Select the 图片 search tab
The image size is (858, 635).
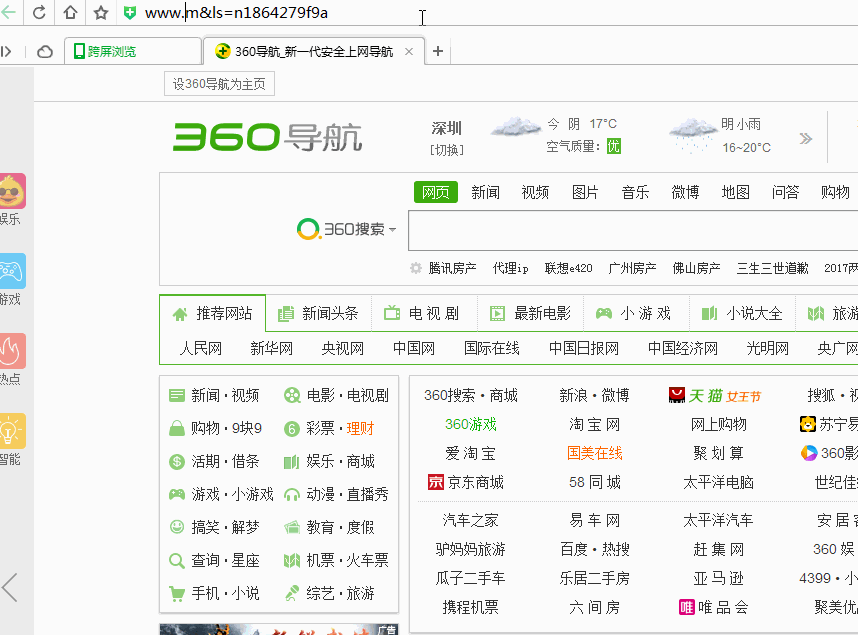pos(585,192)
